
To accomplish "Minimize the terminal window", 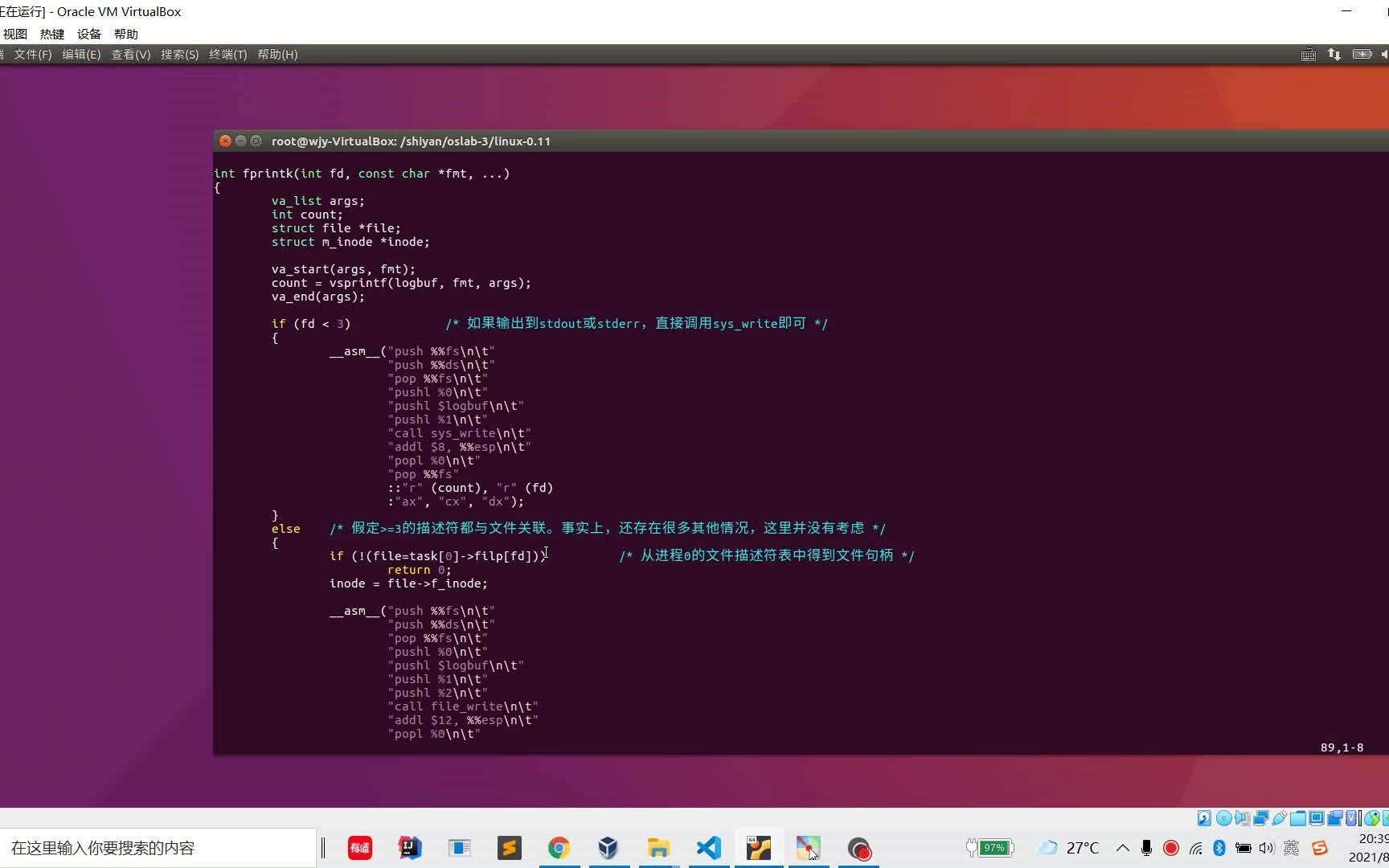I will click(241, 141).
